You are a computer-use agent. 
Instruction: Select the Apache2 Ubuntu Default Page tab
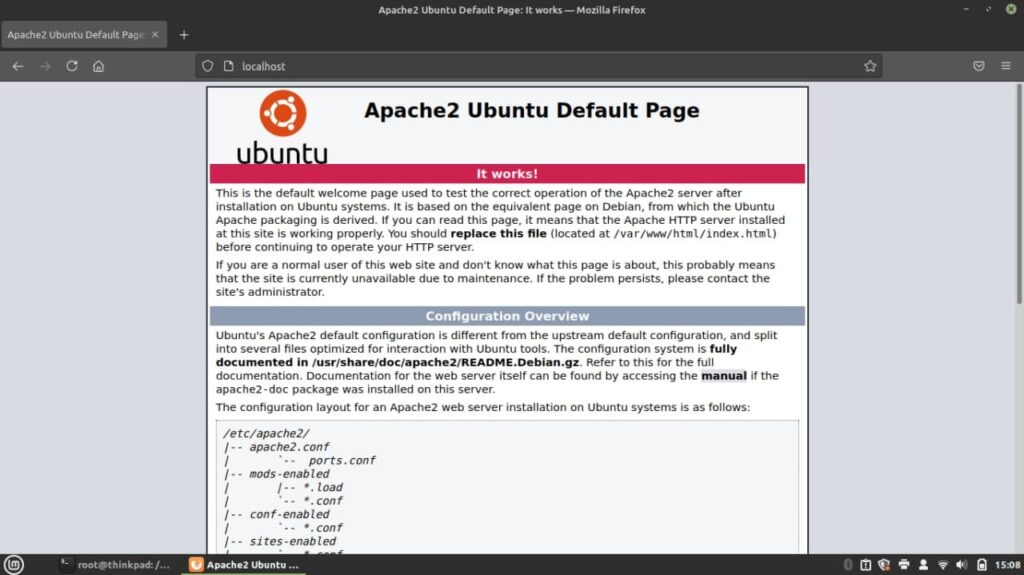pyautogui.click(x=84, y=35)
